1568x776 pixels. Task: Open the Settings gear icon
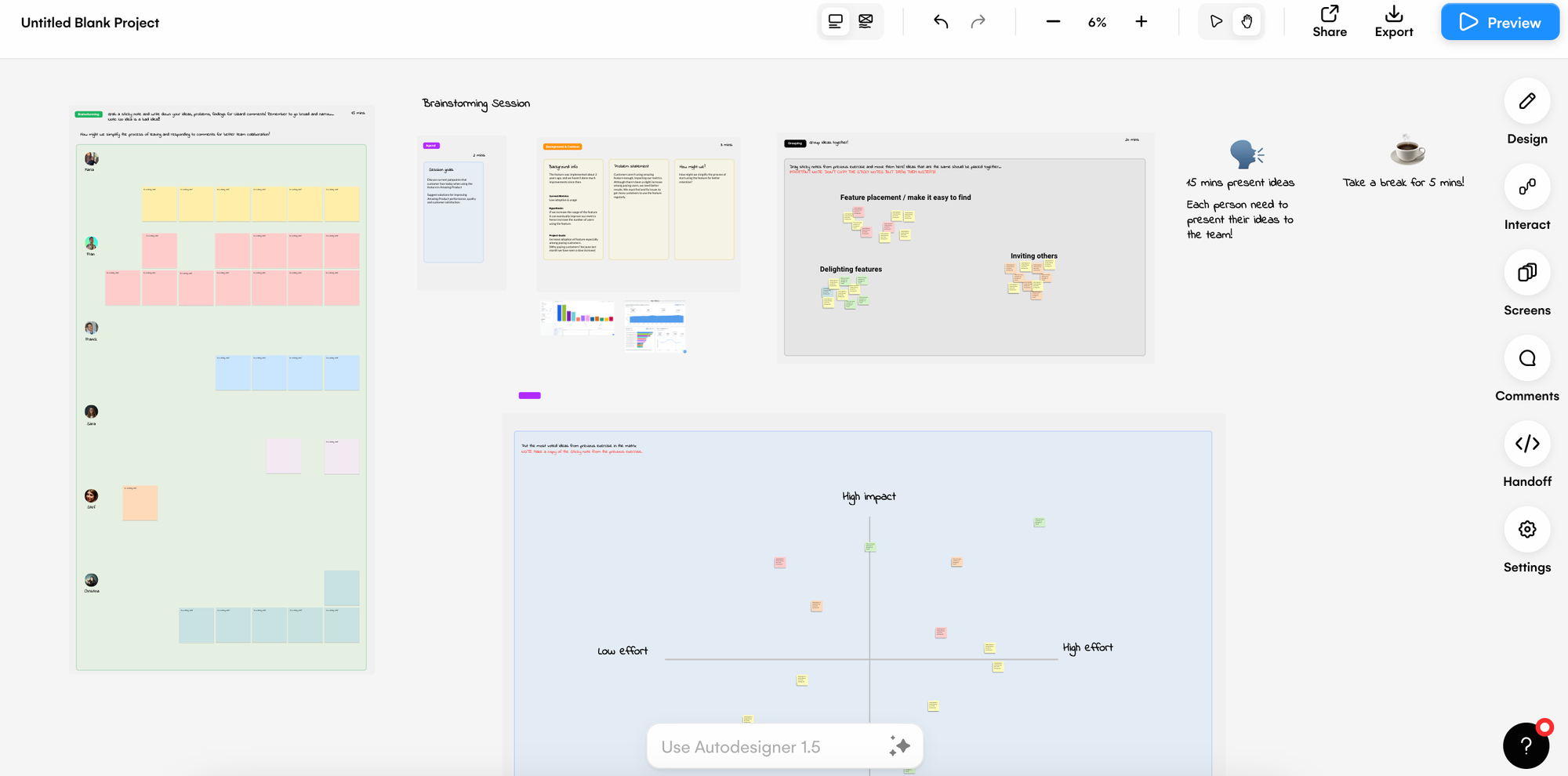pos(1526,529)
